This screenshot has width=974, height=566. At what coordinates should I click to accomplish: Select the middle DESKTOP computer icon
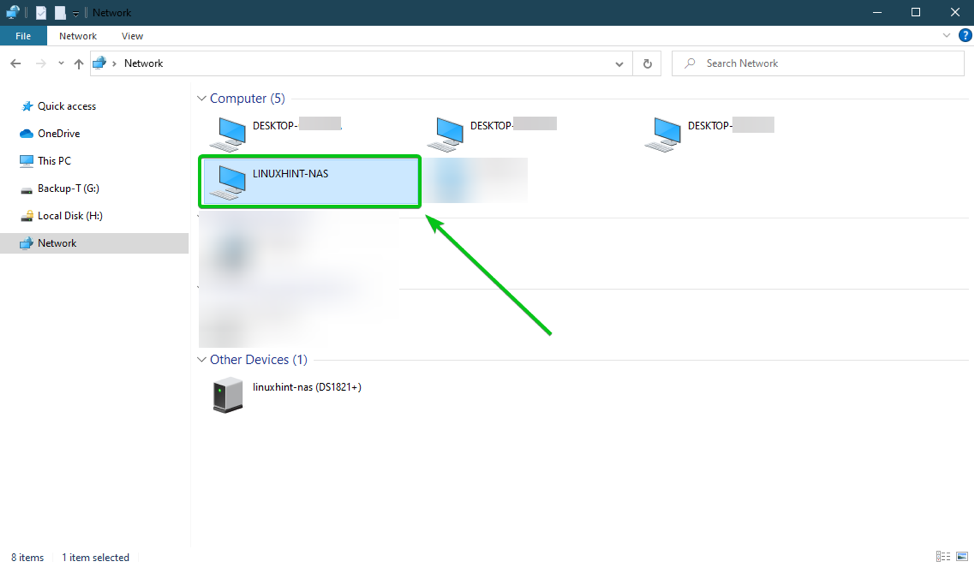[x=446, y=134]
